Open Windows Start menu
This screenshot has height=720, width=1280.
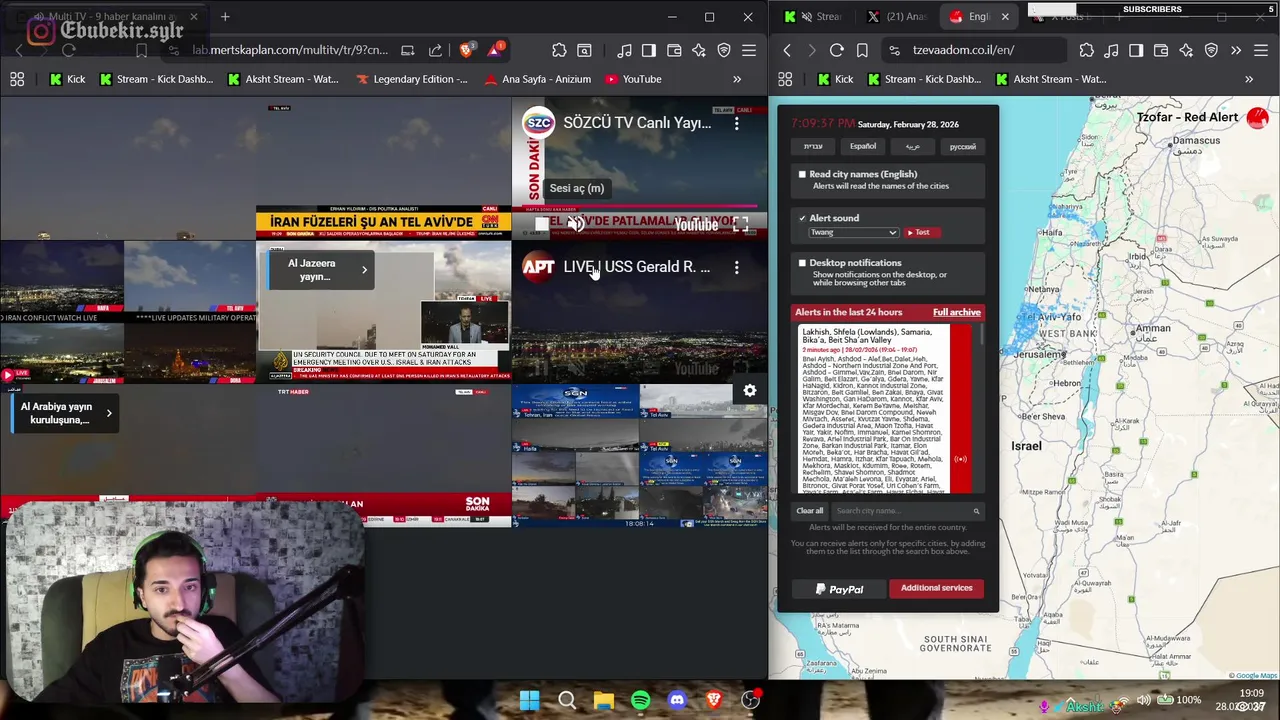(530, 701)
